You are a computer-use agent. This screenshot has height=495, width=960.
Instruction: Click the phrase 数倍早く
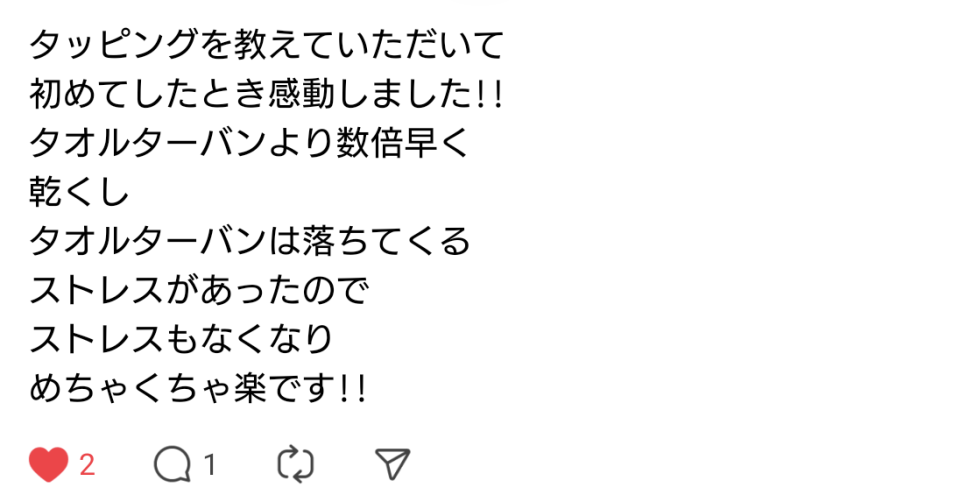tap(403, 143)
